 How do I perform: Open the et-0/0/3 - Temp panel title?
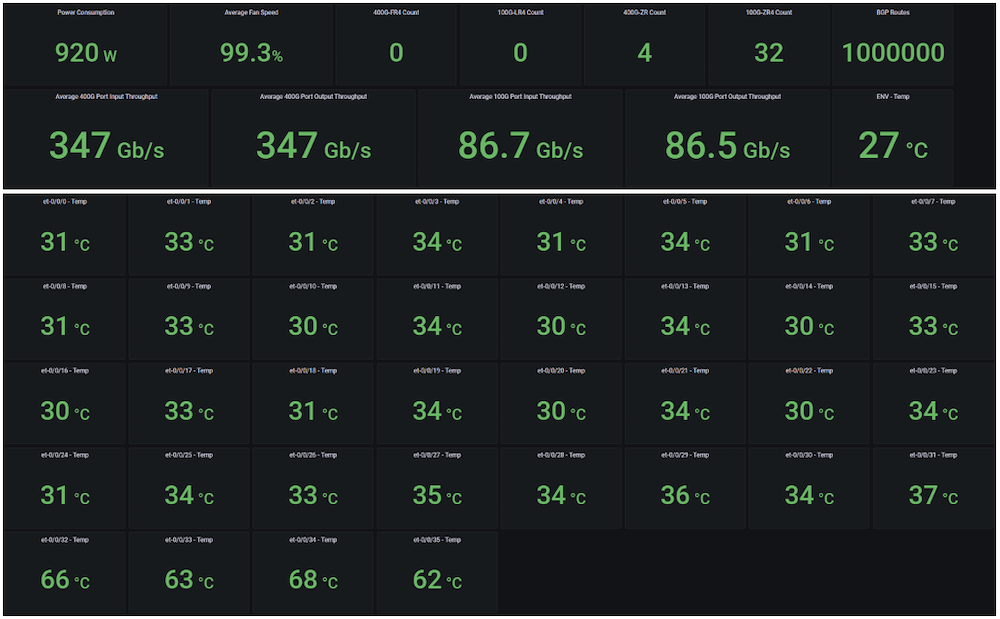coord(437,201)
